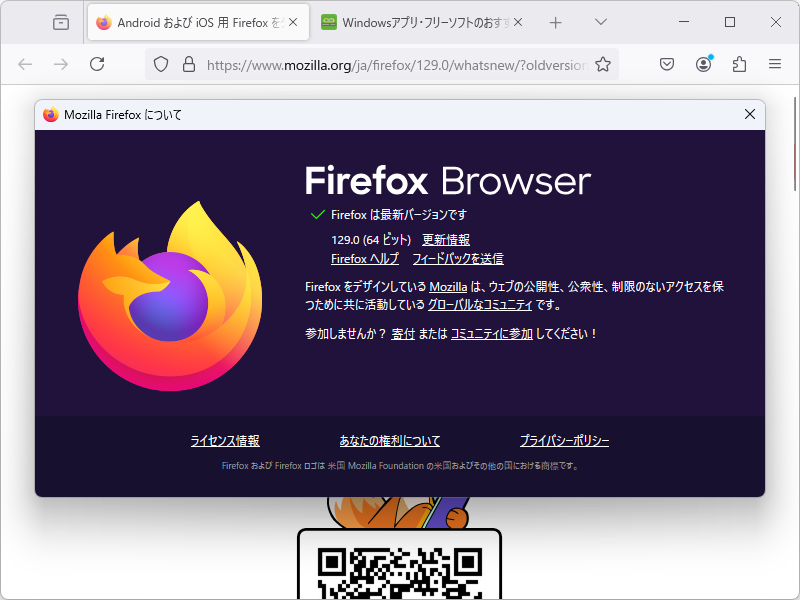Close the Mozilla Firefox about dialog
Viewport: 800px width, 600px height.
750,114
